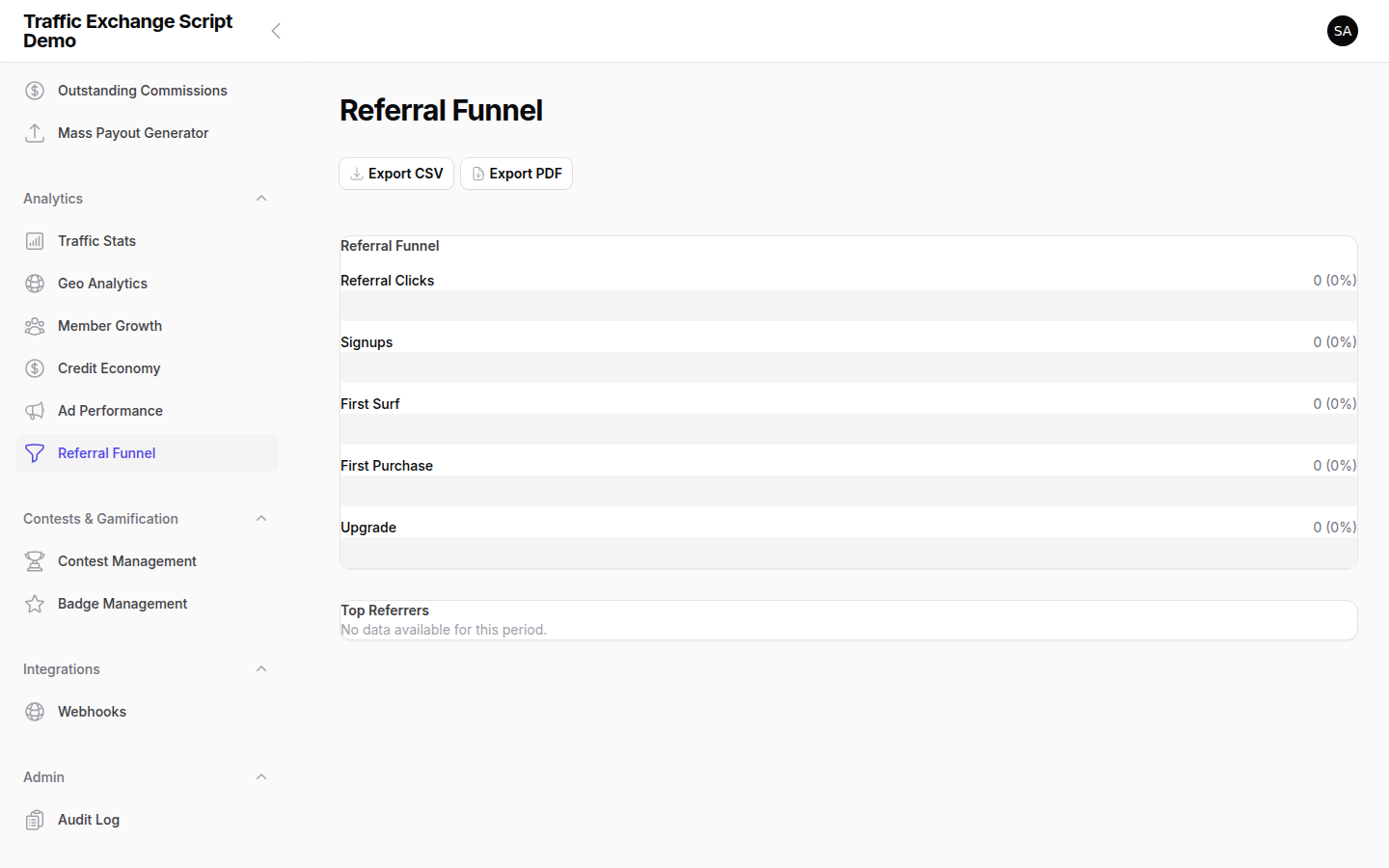Click the Signups funnel progress bar
Screen dimensions: 1389x868
pyautogui.click(x=848, y=367)
